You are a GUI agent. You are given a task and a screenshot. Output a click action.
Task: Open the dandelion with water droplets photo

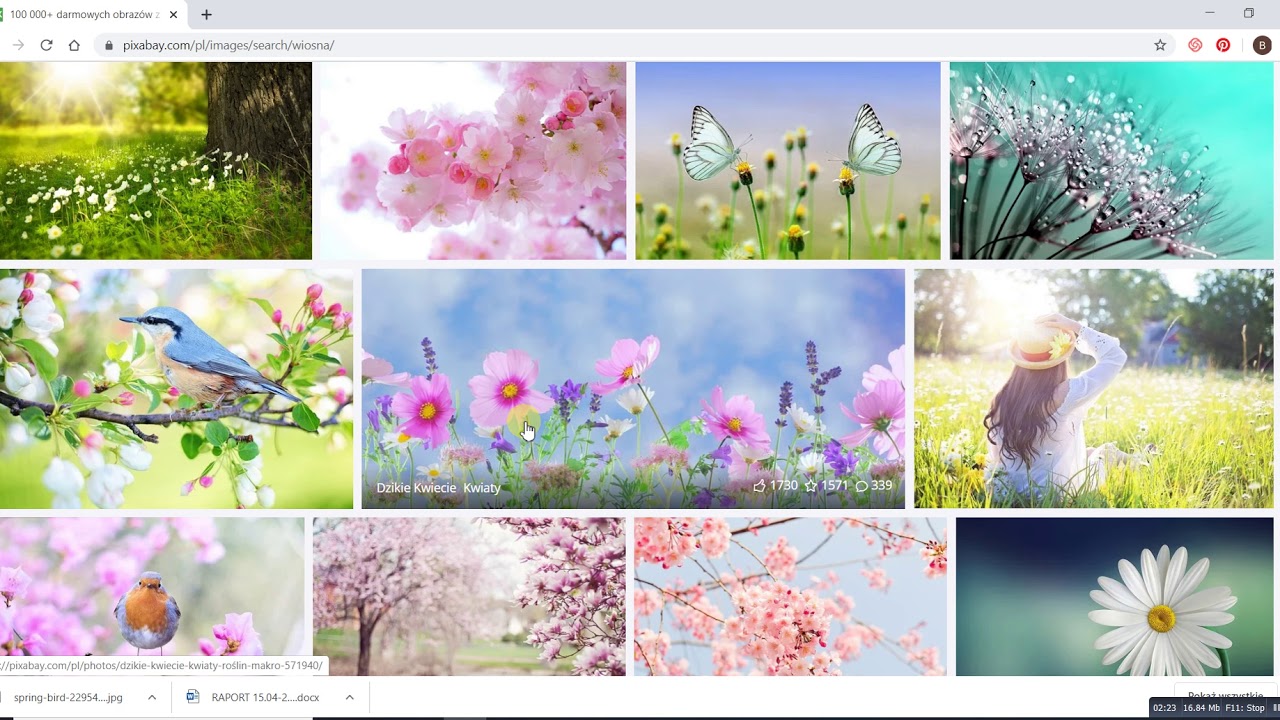(x=1112, y=161)
